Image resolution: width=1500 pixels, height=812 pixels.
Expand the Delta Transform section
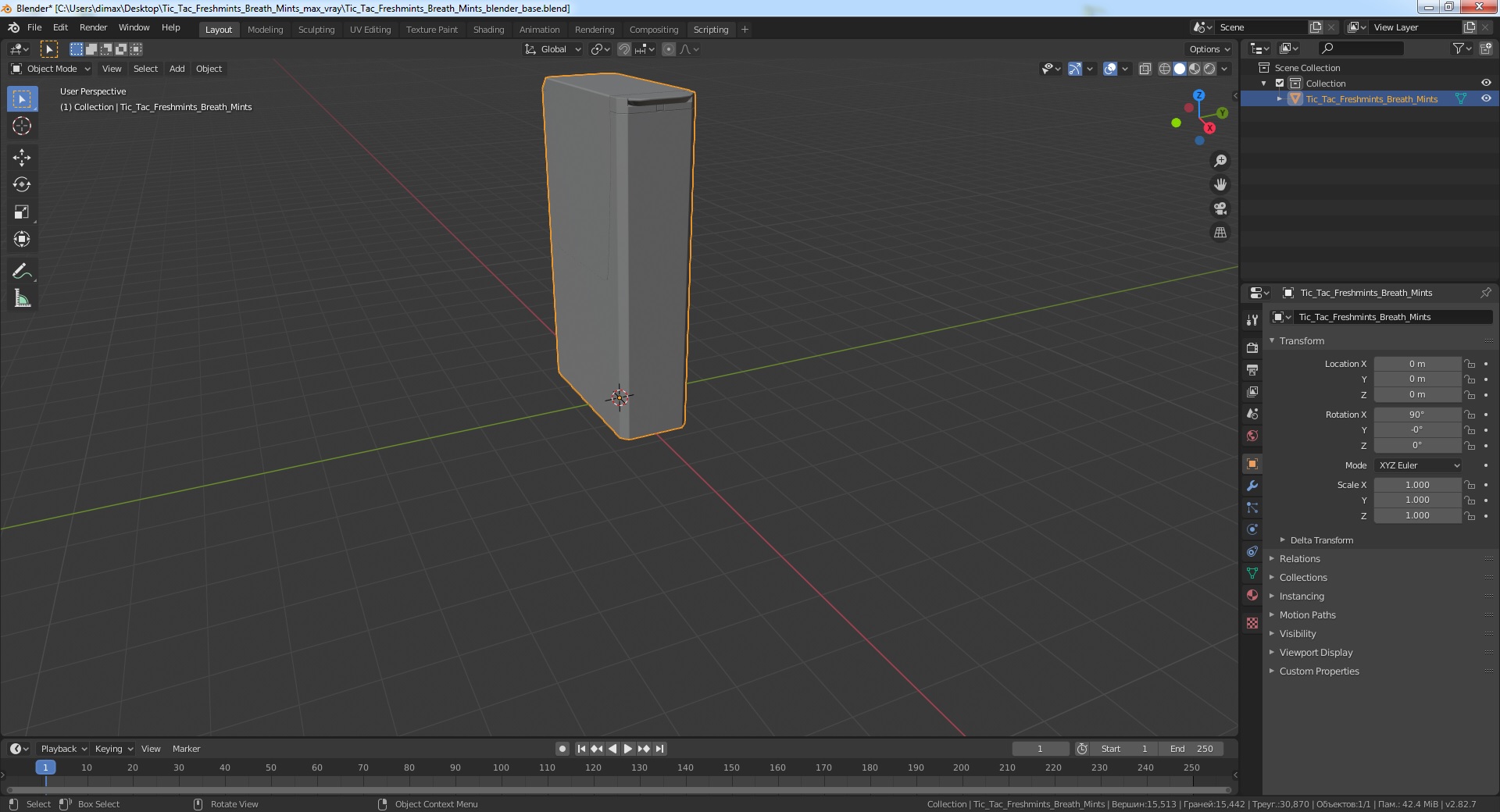pos(1321,540)
